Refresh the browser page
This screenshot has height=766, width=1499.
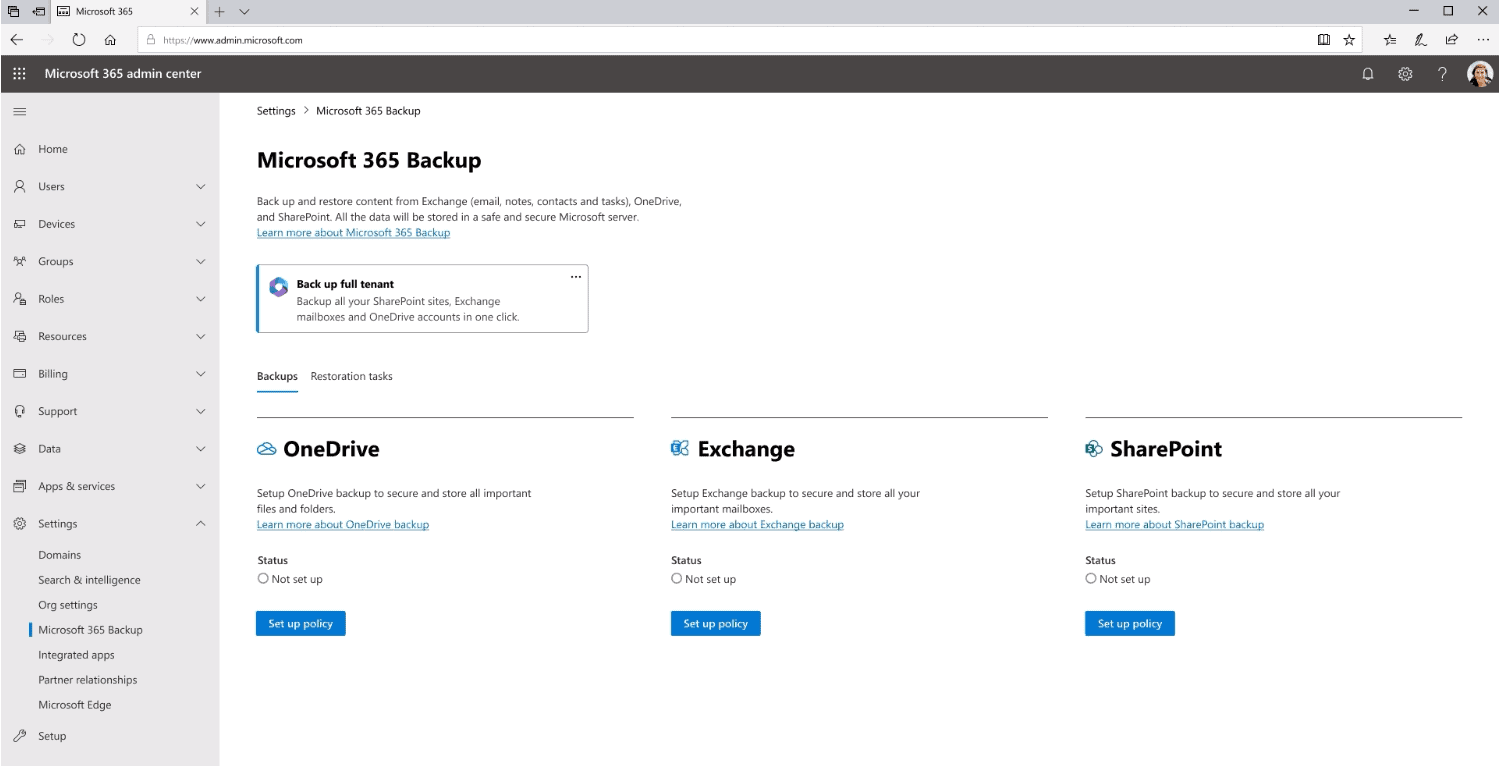coord(79,40)
